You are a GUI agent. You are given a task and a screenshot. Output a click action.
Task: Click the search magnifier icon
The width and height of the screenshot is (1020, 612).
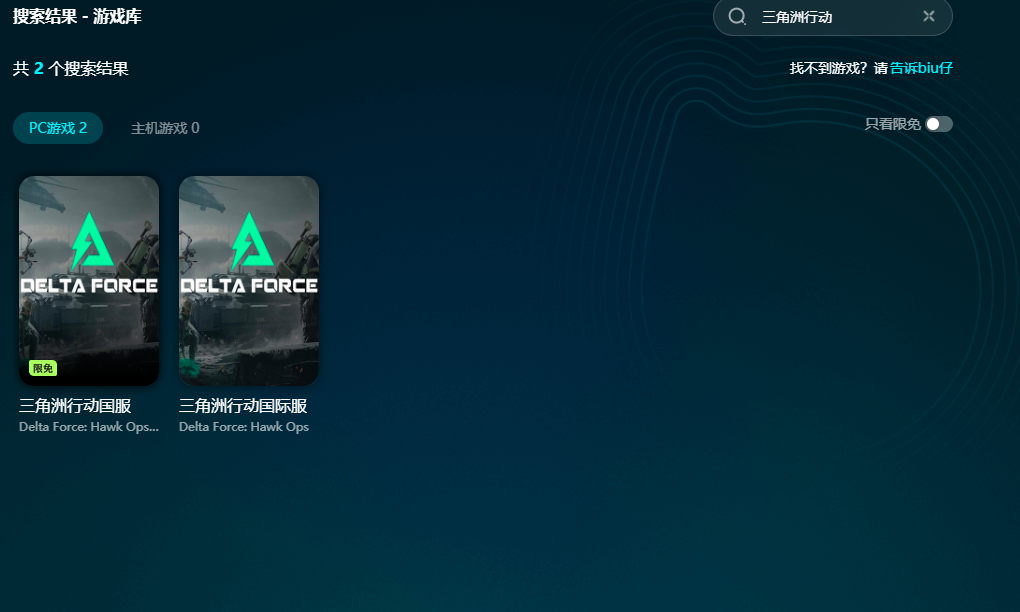point(736,16)
